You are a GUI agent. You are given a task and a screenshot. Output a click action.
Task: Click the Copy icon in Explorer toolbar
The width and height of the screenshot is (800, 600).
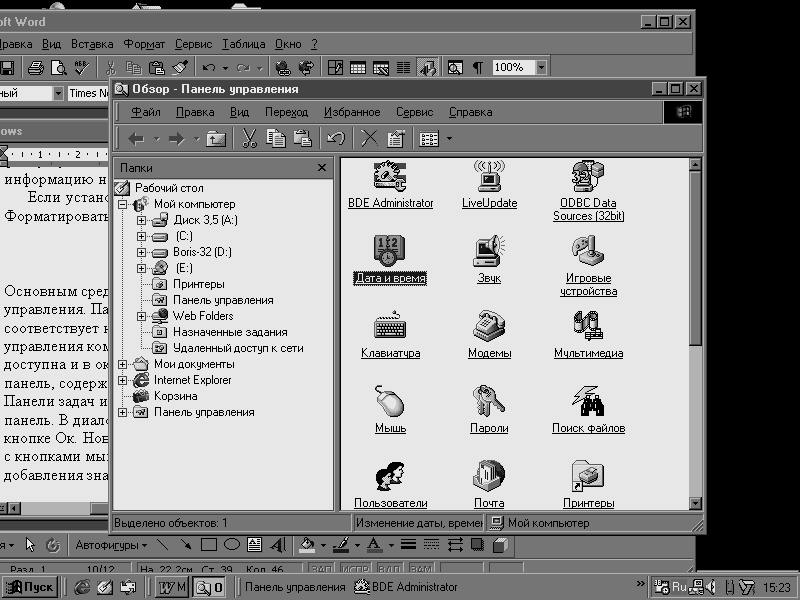click(x=276, y=139)
